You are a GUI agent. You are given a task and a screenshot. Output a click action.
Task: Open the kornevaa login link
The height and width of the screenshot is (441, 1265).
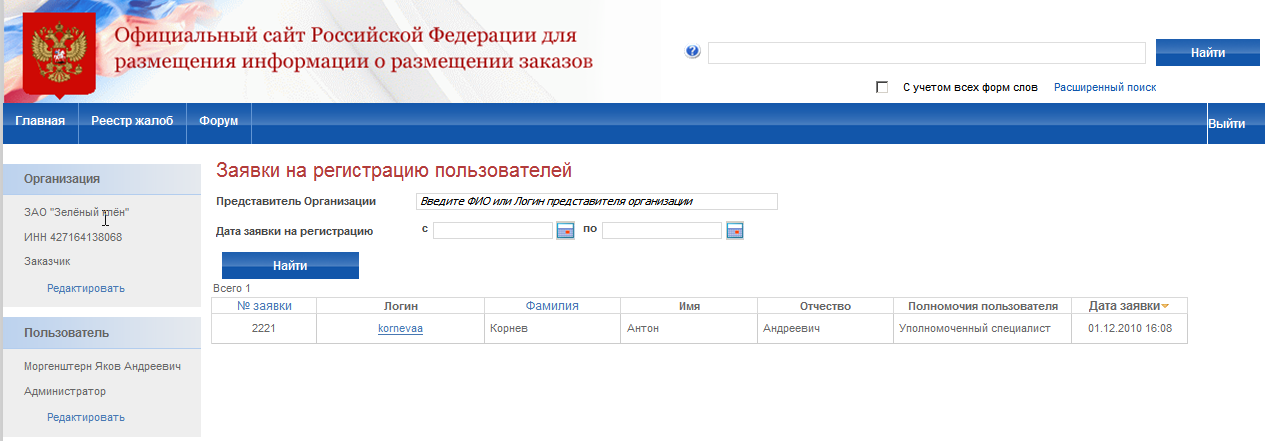400,328
